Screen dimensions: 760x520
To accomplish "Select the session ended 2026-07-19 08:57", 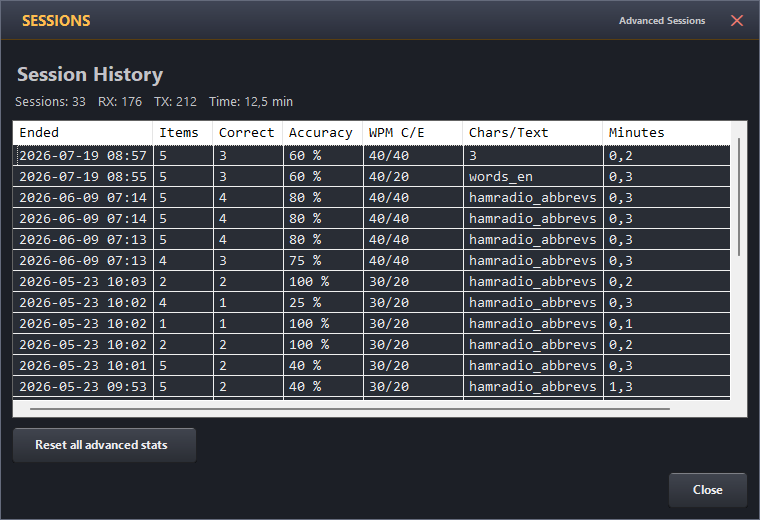I will 372,156.
